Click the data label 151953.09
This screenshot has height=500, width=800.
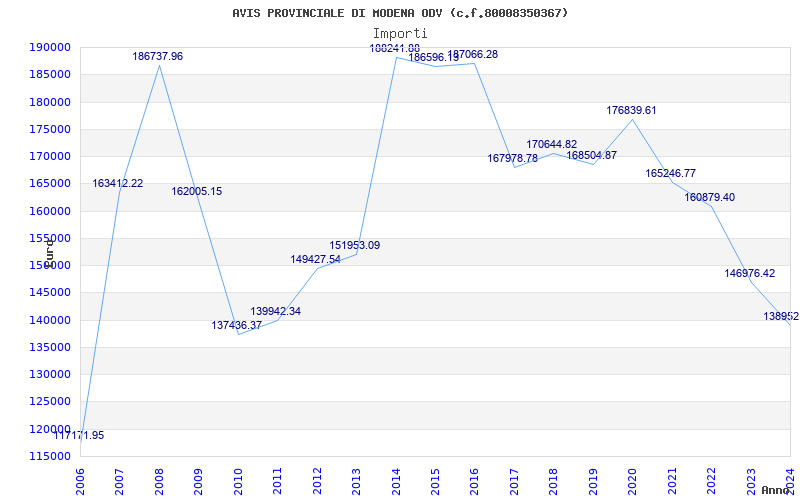tap(355, 245)
